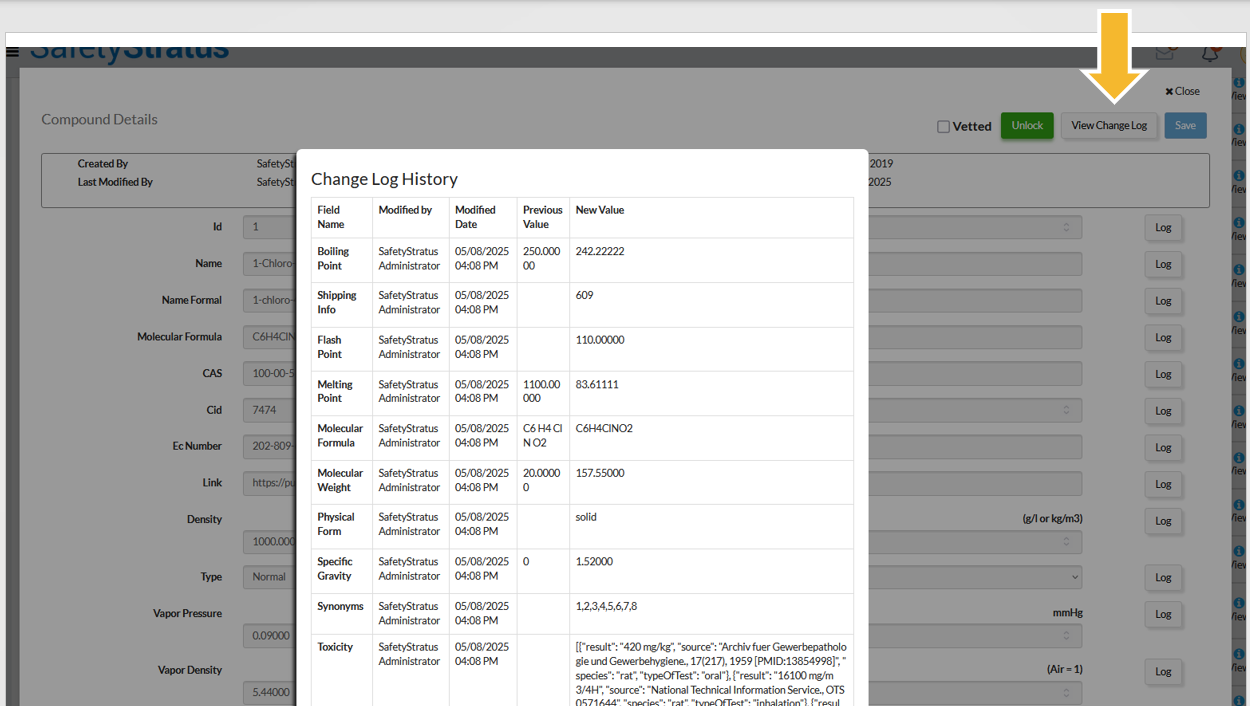Open the notifications bell
1250x706 pixels.
tap(1210, 54)
